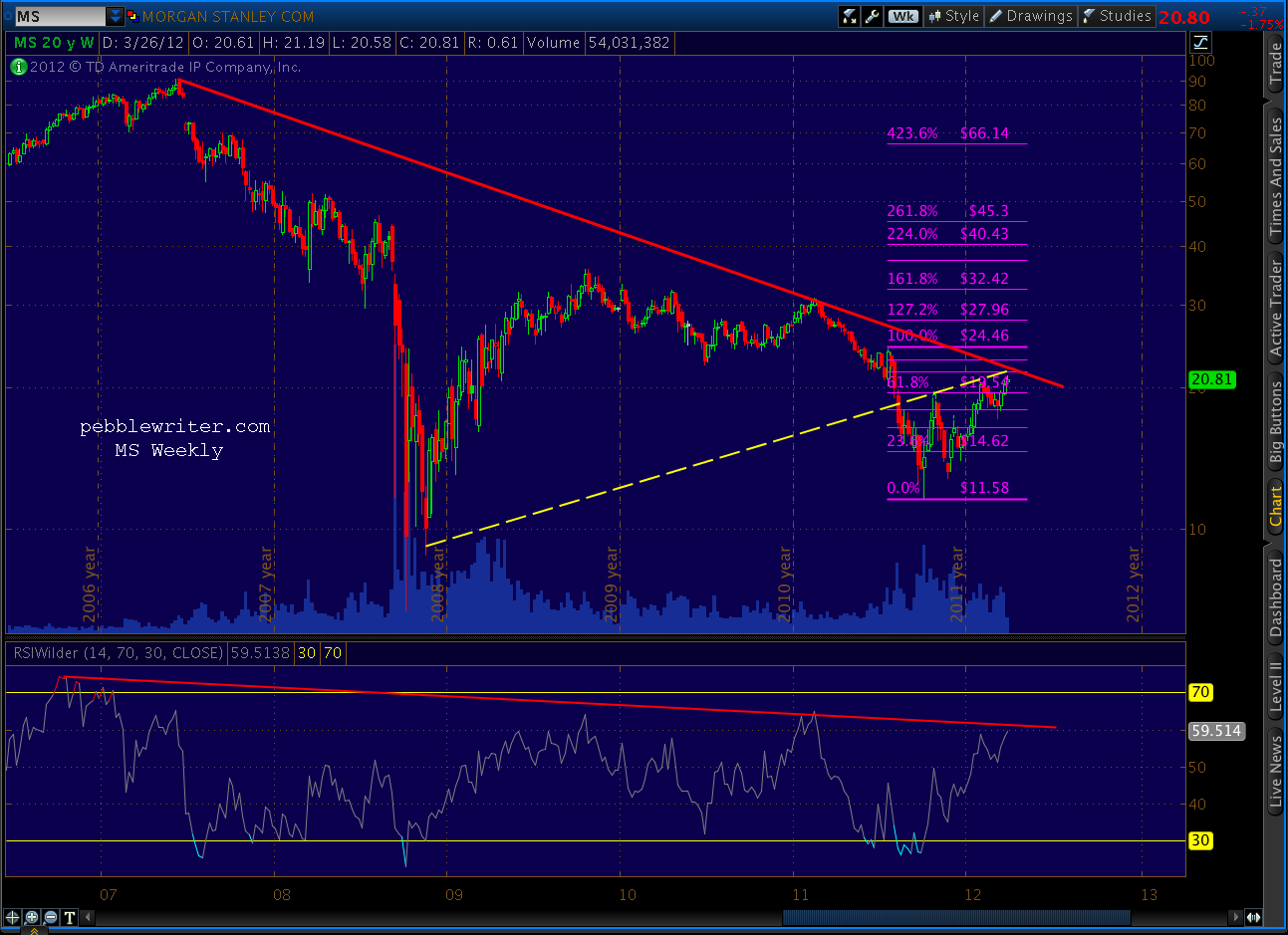Click the yellow 30 oversold label on axis
This screenshot has height=935, width=1288.
click(1200, 840)
